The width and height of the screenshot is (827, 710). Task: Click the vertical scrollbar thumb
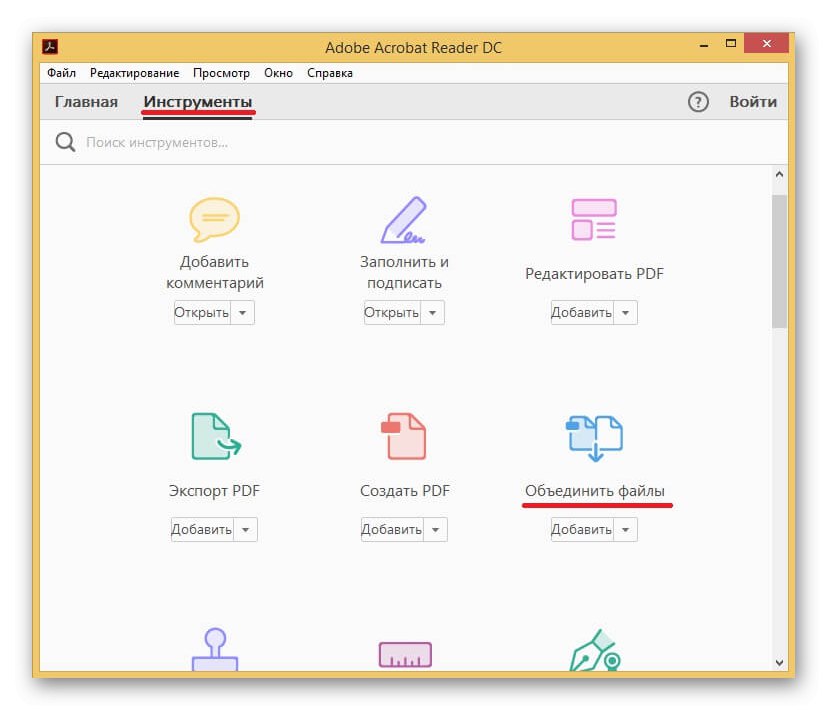pyautogui.click(x=780, y=261)
